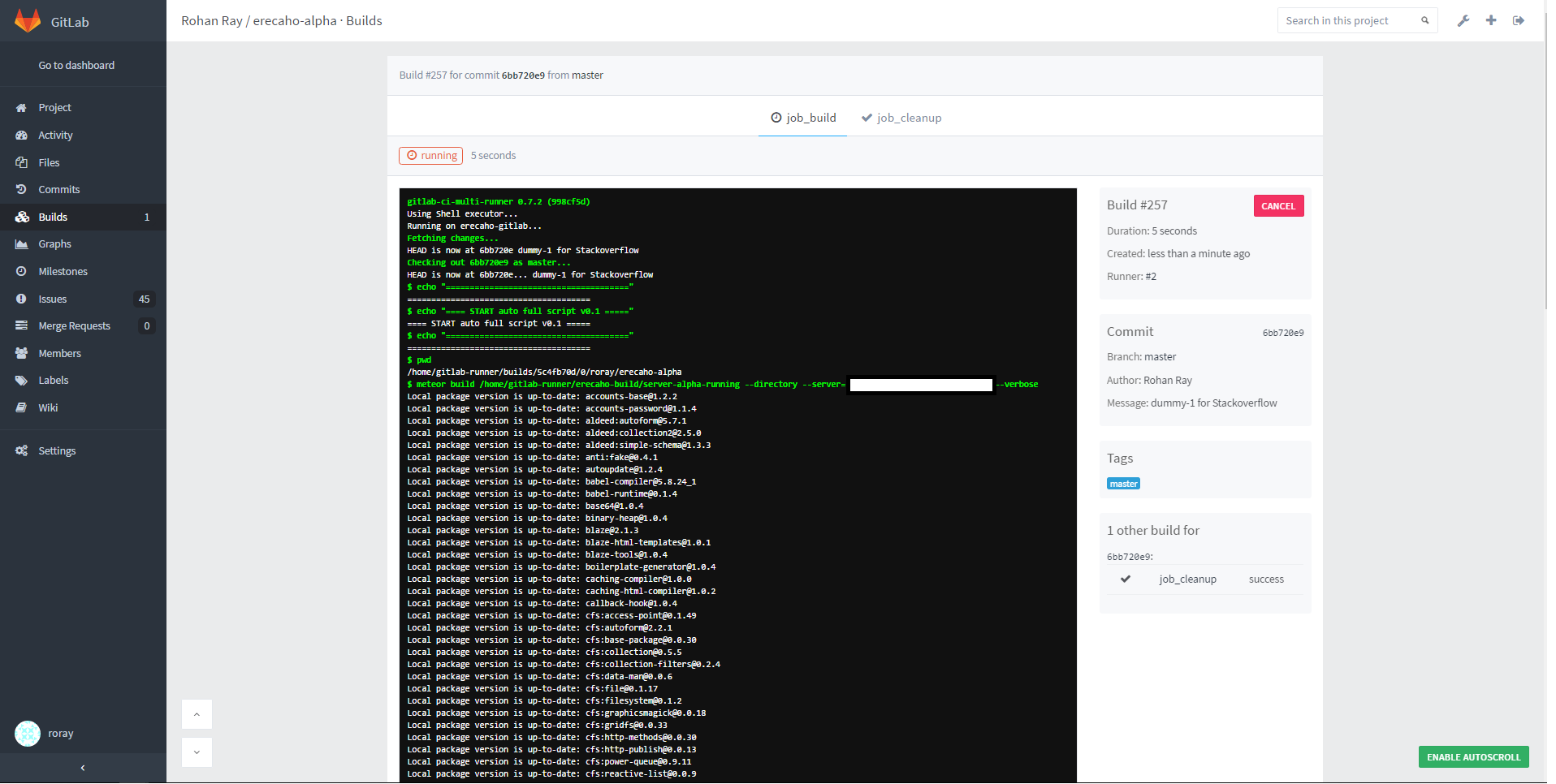Click the job_cleanup success checkmark icon

click(x=1126, y=579)
